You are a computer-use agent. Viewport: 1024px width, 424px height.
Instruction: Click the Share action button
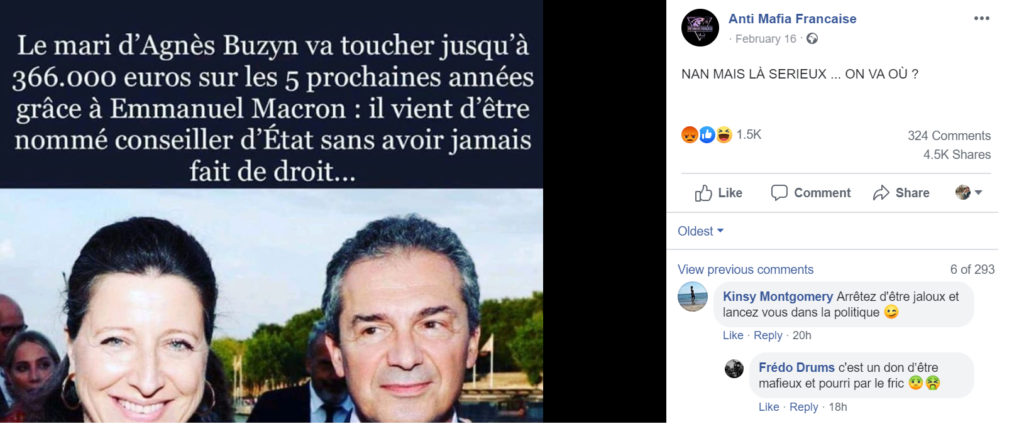[901, 193]
